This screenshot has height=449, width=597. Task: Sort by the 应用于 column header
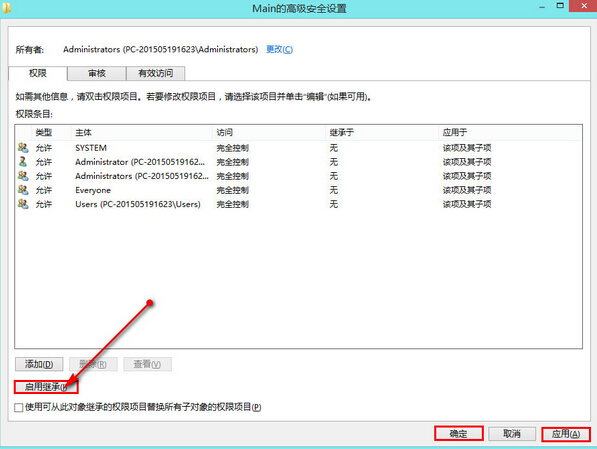pyautogui.click(x=509, y=133)
